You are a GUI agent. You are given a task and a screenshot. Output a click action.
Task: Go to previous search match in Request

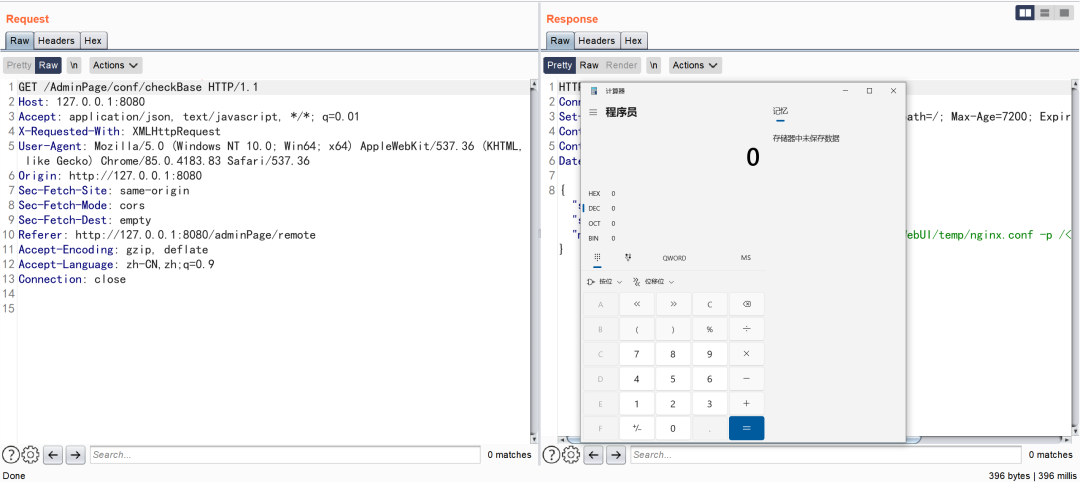[54, 454]
